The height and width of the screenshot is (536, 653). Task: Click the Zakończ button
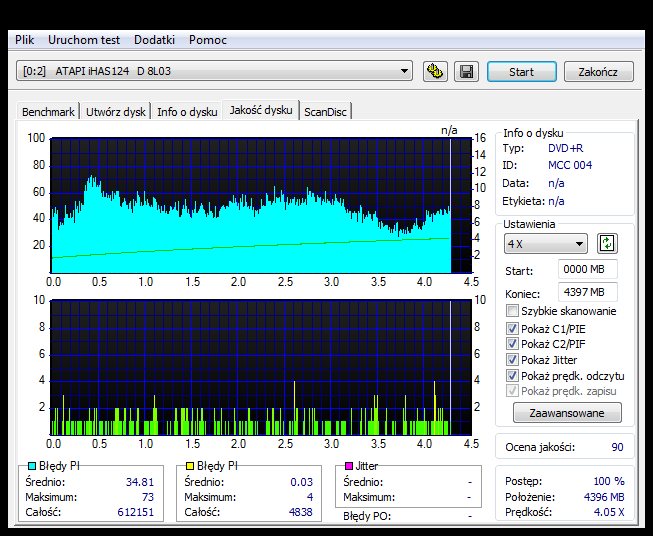click(598, 72)
